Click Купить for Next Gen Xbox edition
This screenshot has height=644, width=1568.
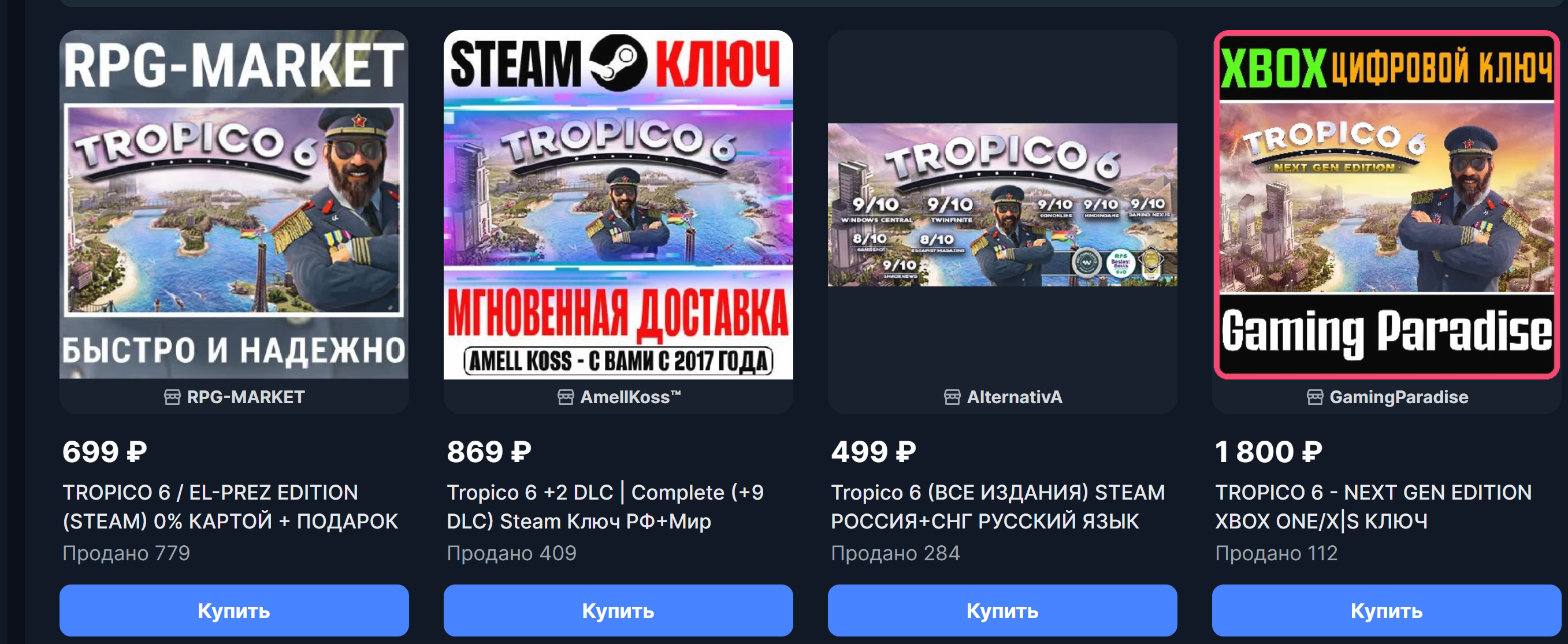pos(1387,611)
